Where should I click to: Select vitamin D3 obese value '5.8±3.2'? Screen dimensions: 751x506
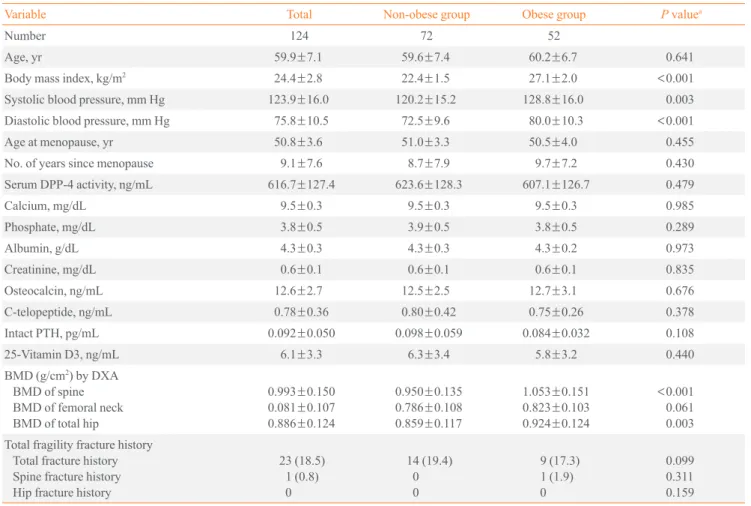[x=556, y=355]
